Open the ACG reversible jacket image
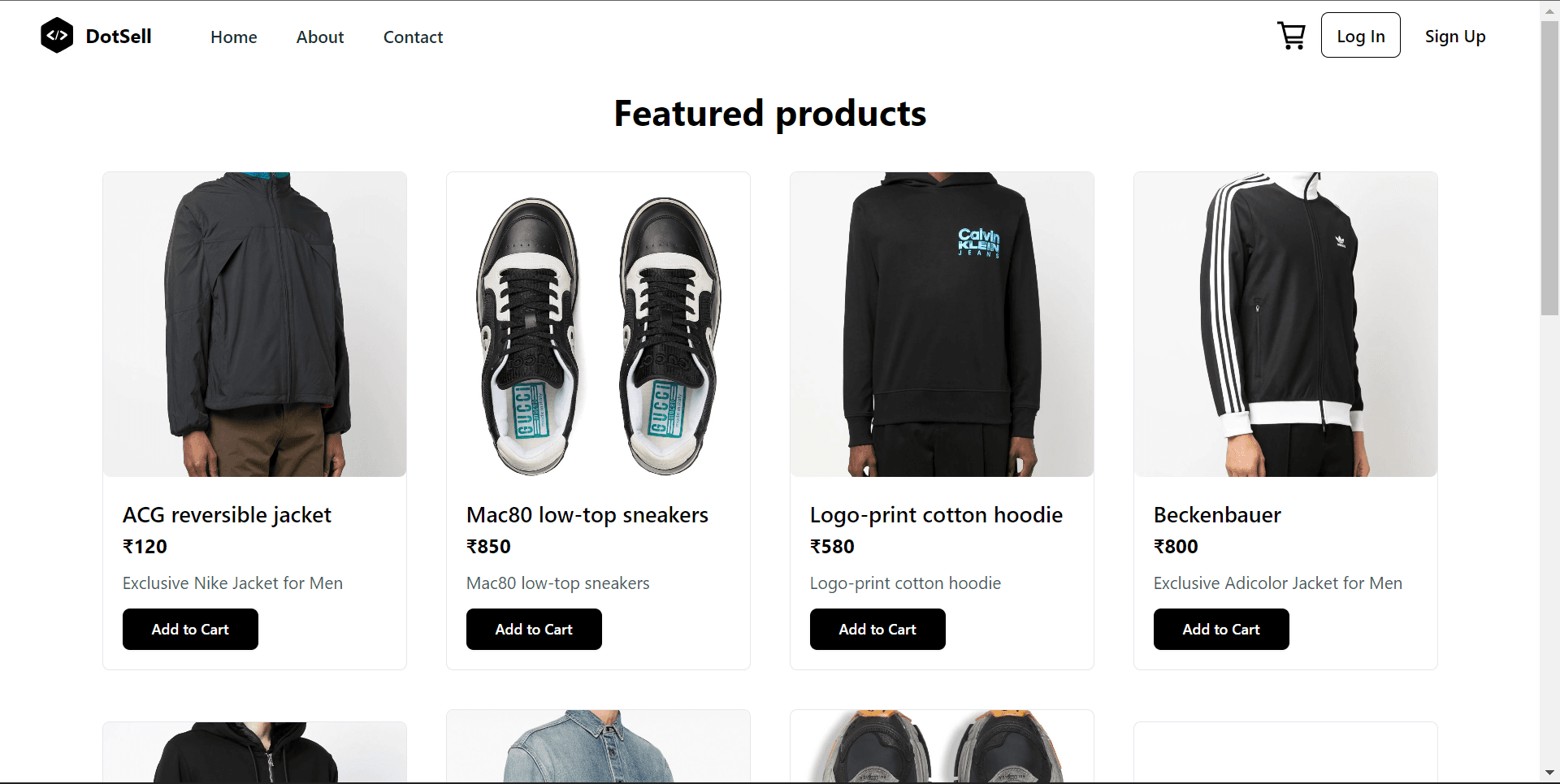1560x784 pixels. point(254,324)
